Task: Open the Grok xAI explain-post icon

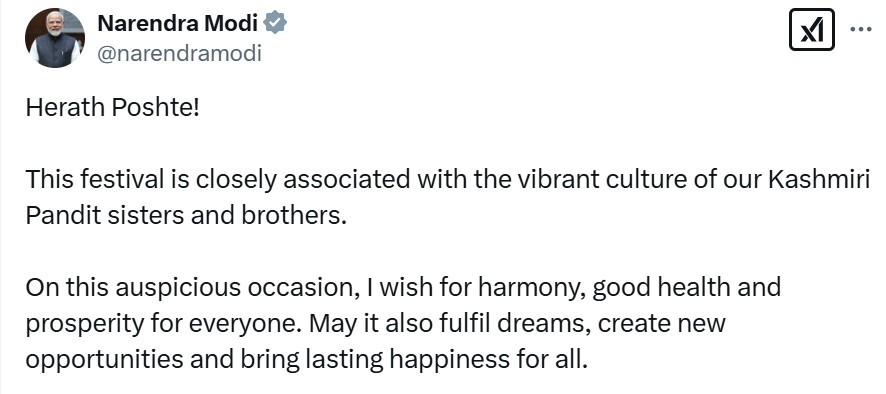Action: pyautogui.click(x=811, y=29)
